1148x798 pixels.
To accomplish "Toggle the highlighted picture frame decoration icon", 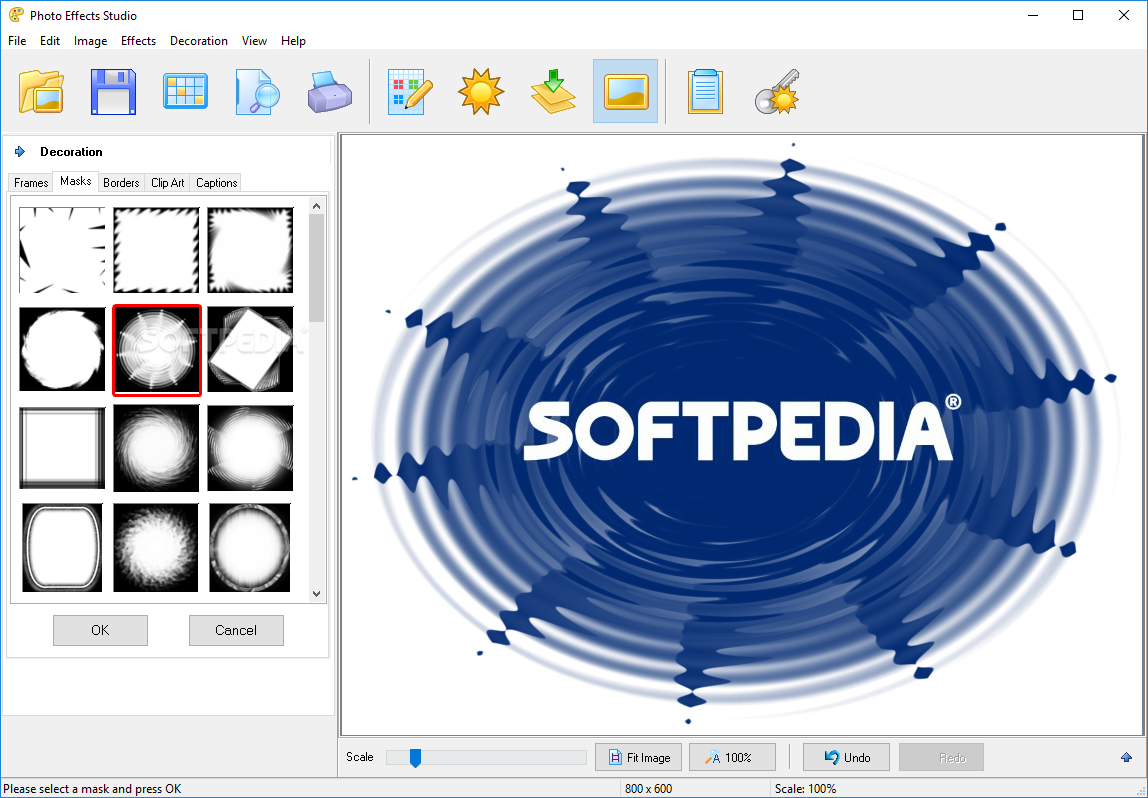I will 625,92.
